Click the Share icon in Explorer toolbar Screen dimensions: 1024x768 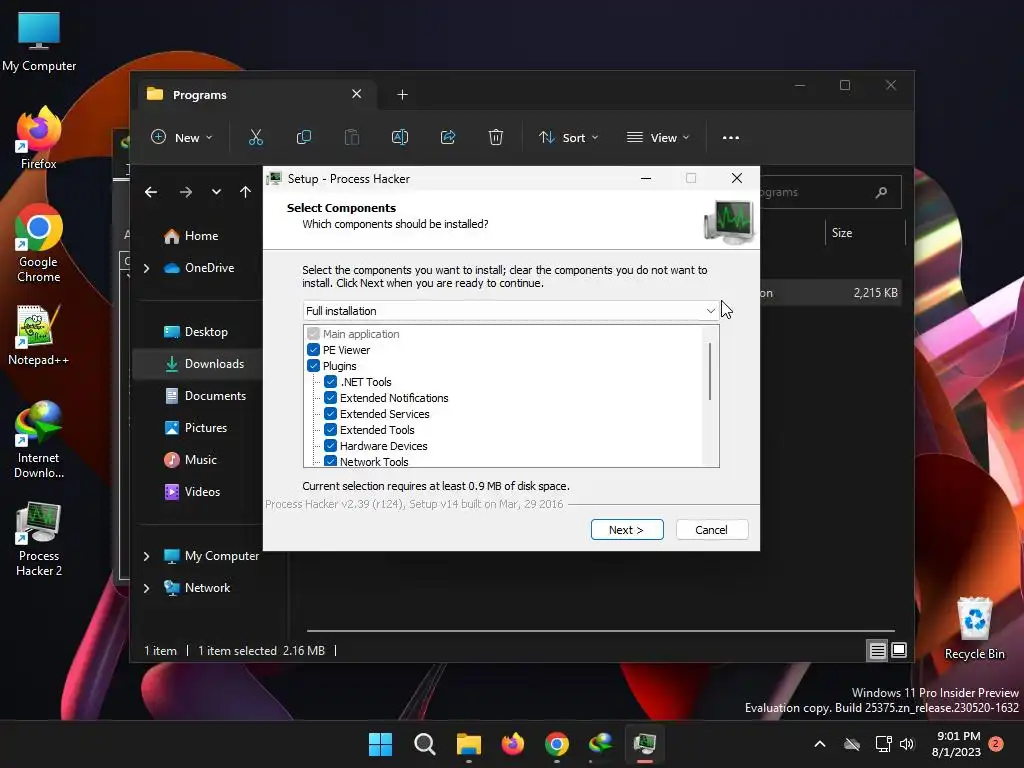coord(448,138)
